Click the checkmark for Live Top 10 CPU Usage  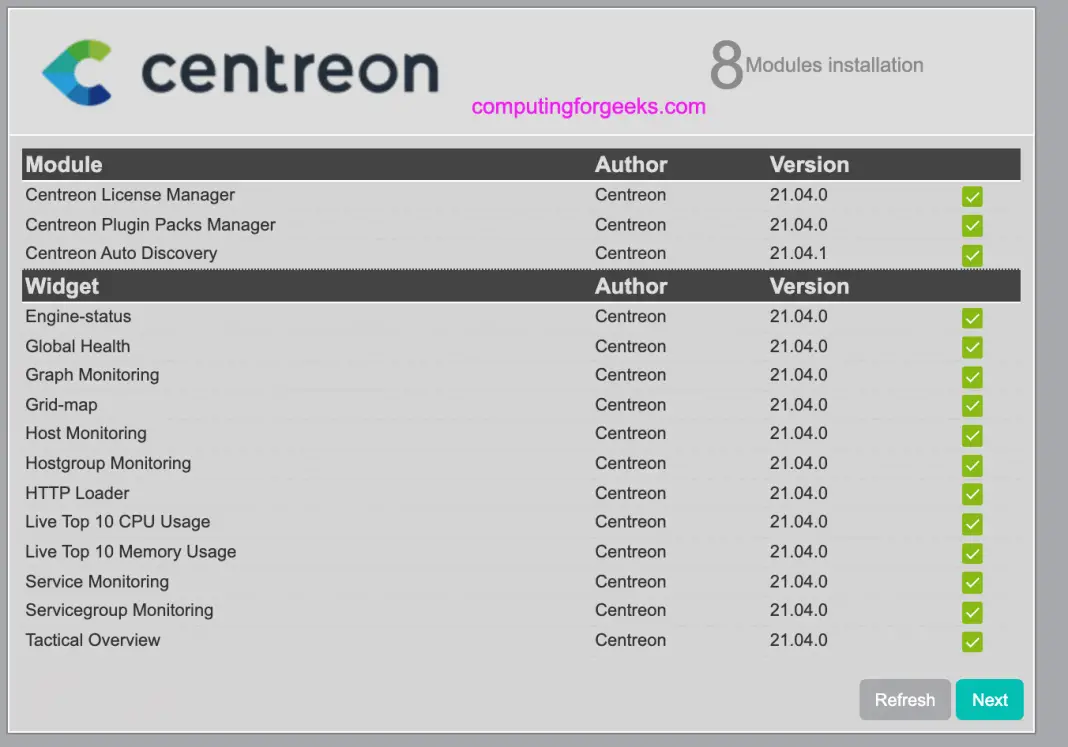[x=972, y=523]
